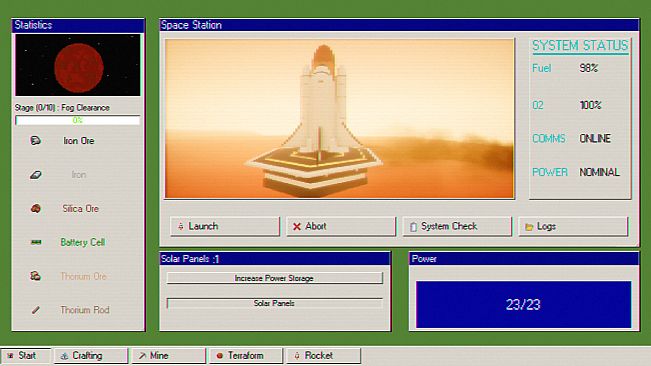Click the Thorium Ore icon
Screen dimensions: 651x366
(x=36, y=276)
